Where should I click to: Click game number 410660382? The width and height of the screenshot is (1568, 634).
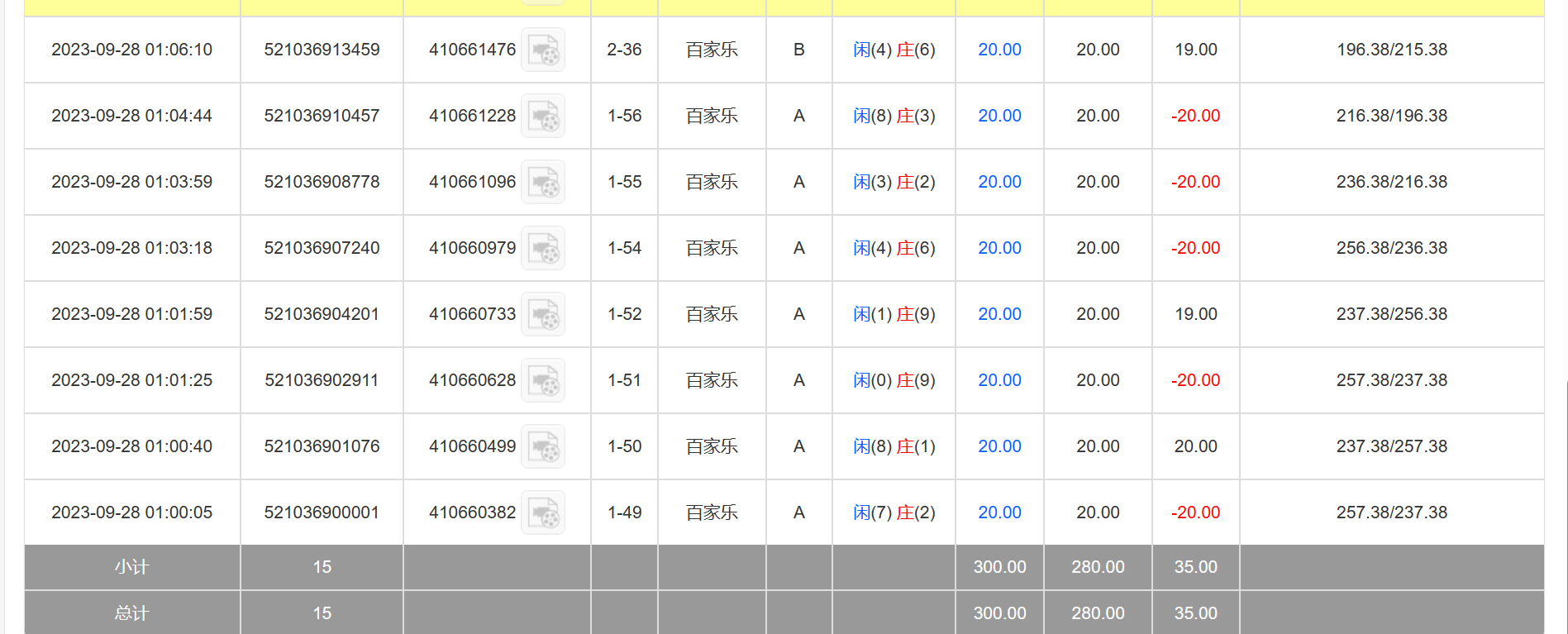tap(472, 512)
